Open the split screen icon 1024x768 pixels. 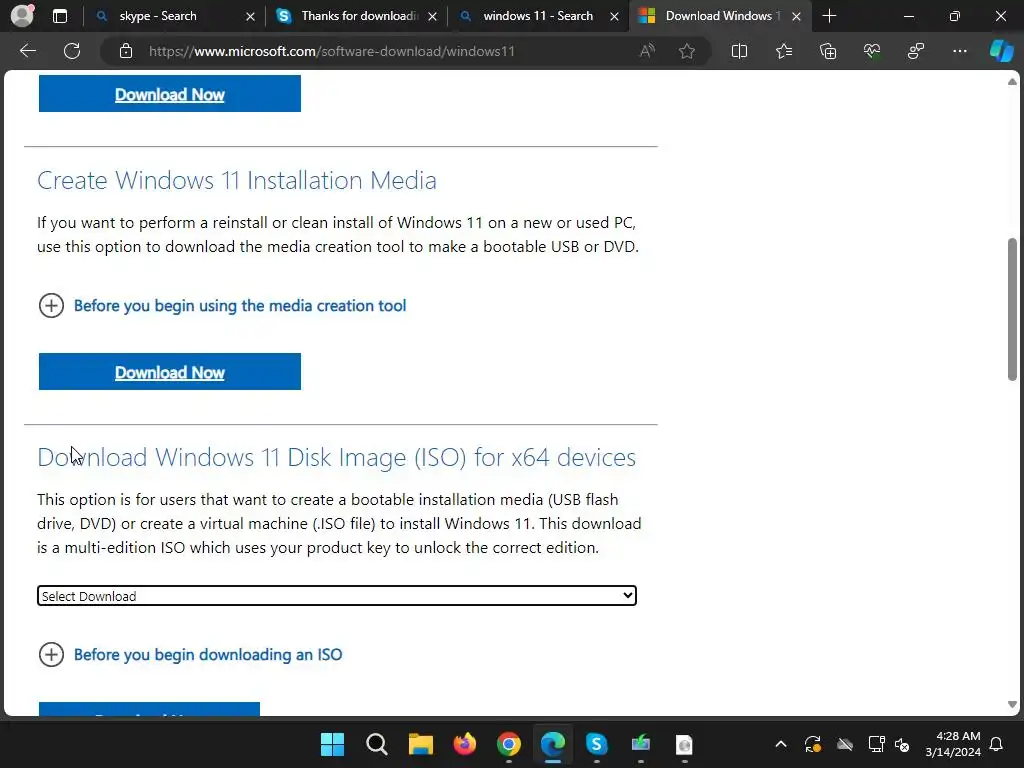739,51
